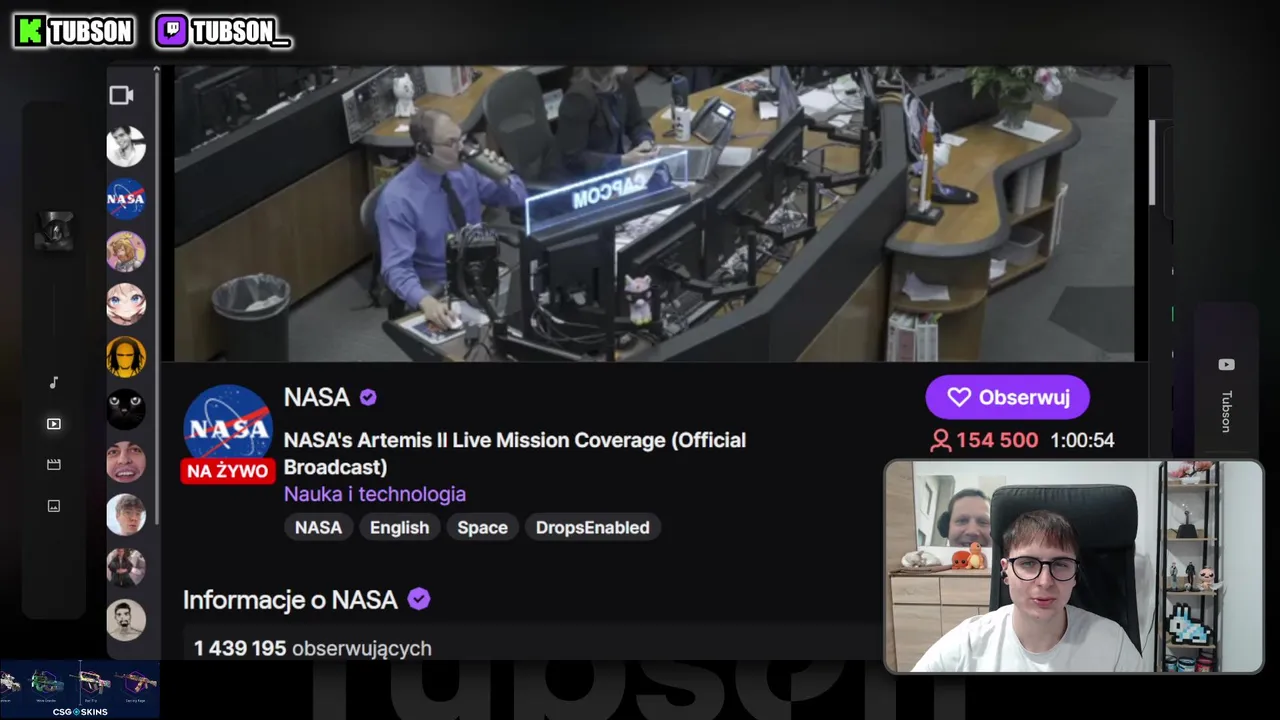Open the NASA channel avatar in sidebar
The width and height of the screenshot is (1280, 720).
[x=126, y=199]
